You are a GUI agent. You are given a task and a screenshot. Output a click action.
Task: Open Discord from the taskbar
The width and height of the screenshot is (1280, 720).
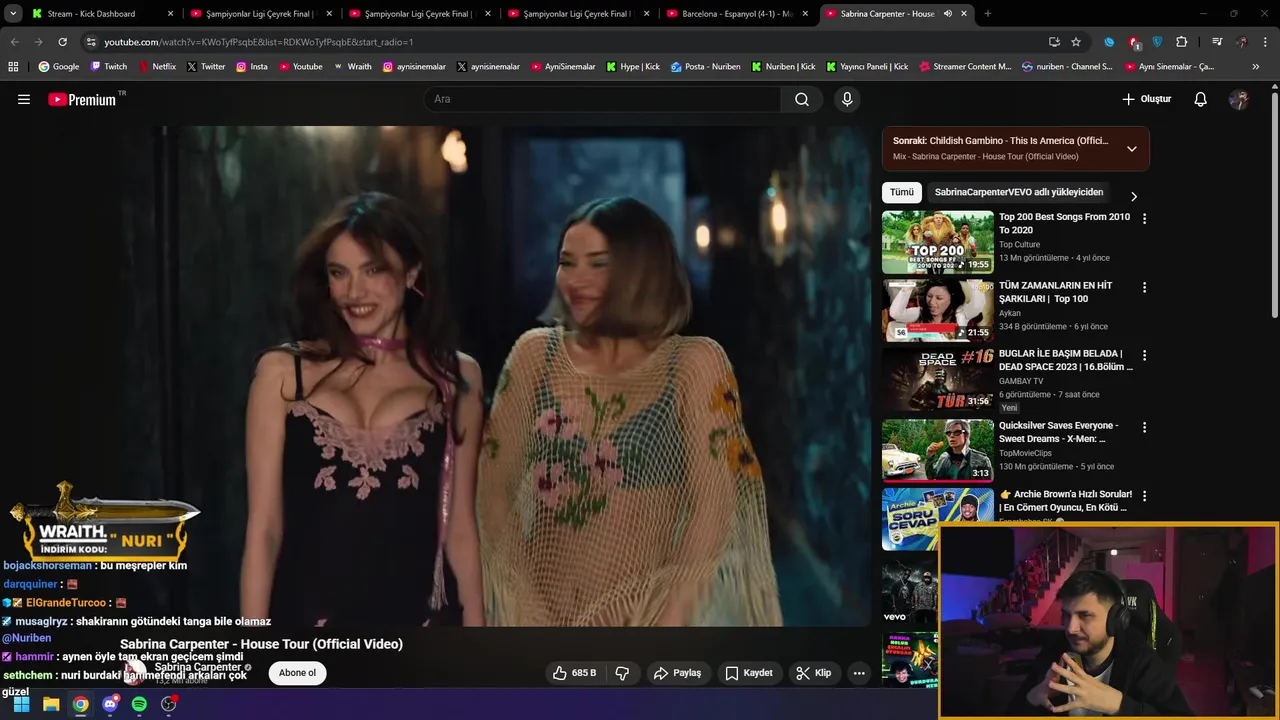click(110, 704)
